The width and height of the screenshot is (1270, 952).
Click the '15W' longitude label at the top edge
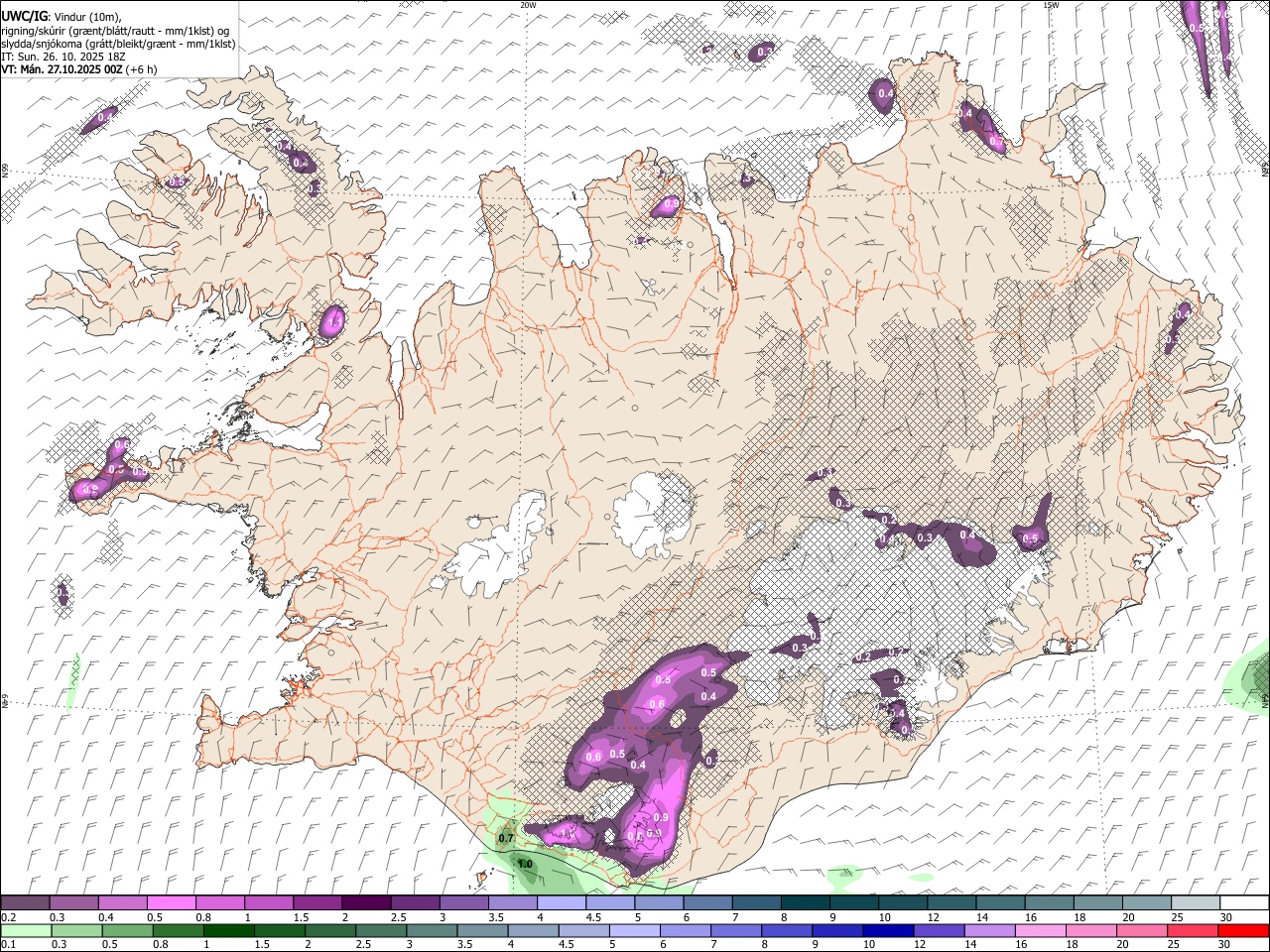pyautogui.click(x=1051, y=5)
